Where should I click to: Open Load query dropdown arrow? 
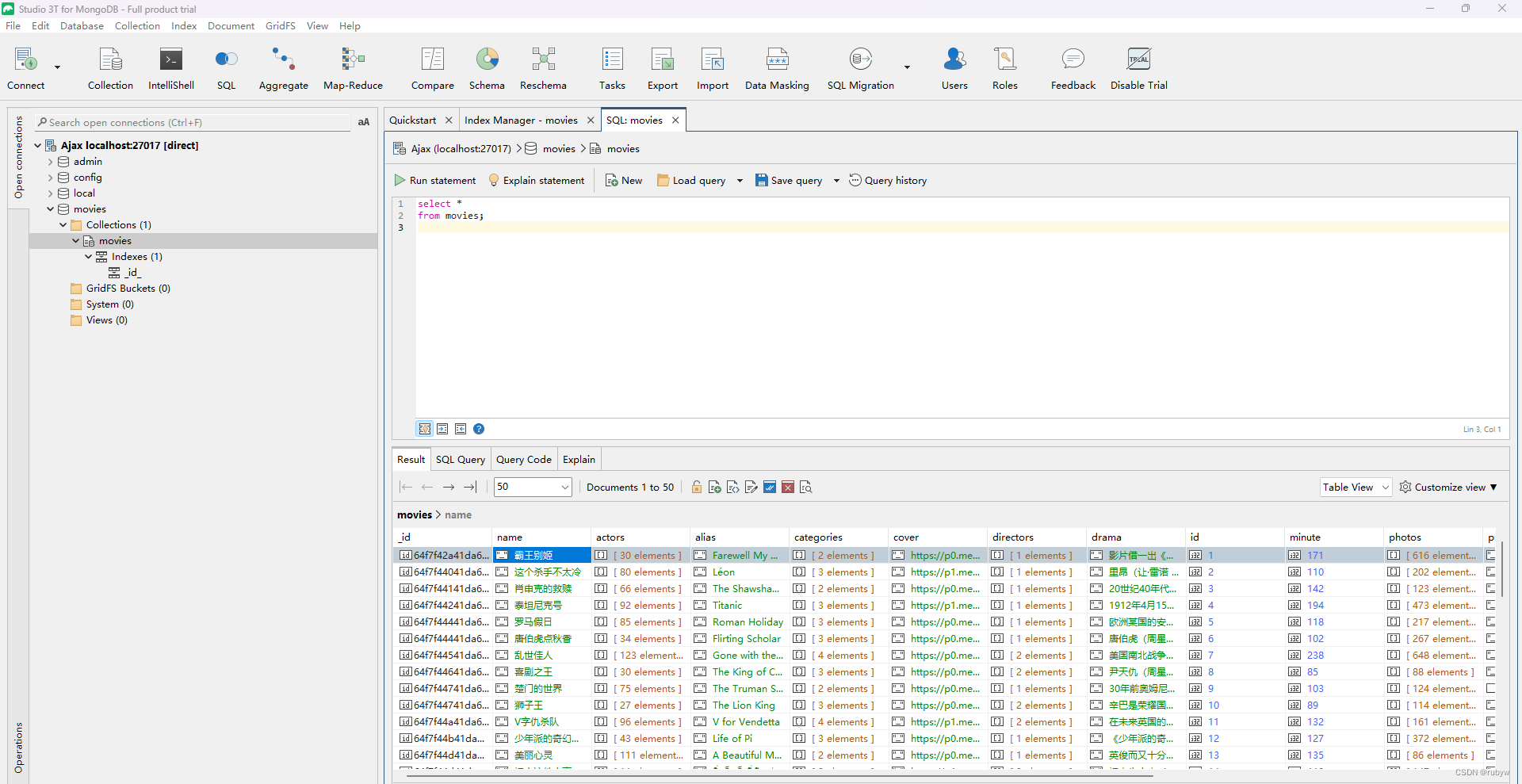740,181
